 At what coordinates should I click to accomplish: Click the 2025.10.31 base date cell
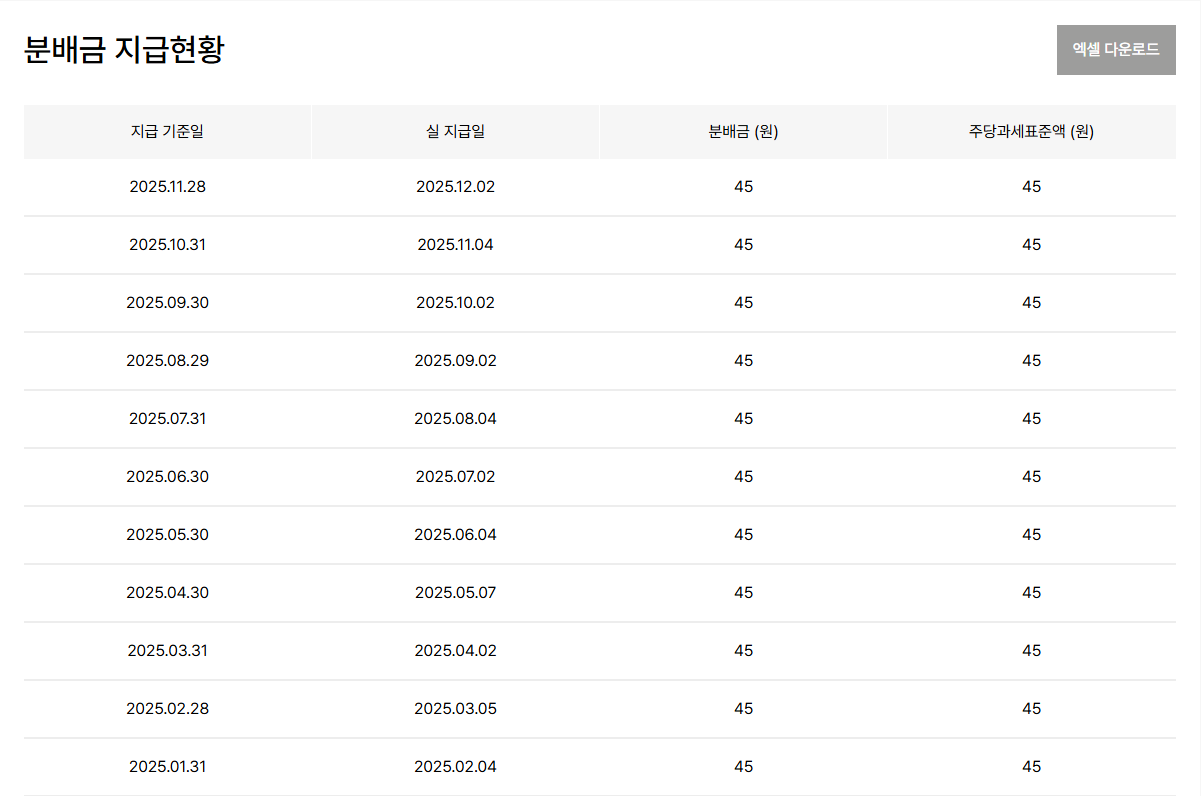(x=167, y=245)
